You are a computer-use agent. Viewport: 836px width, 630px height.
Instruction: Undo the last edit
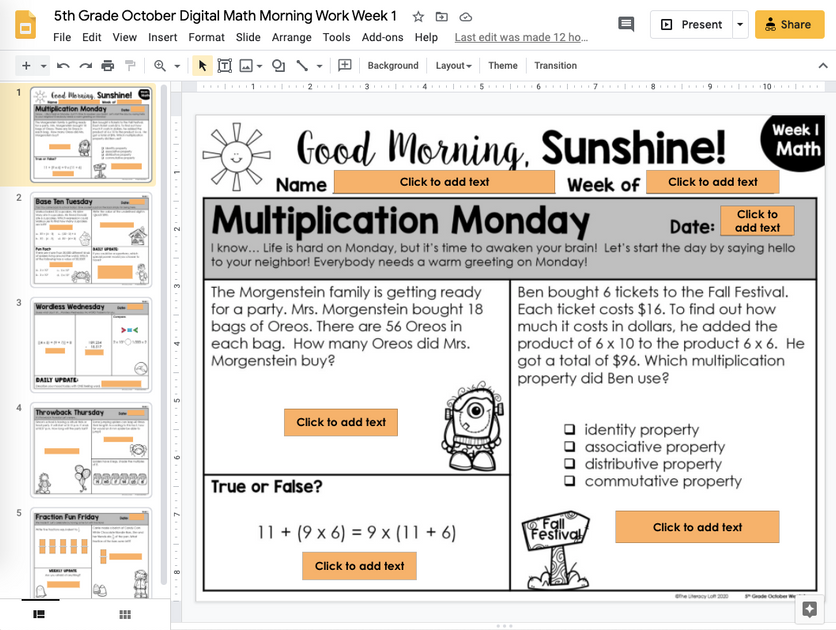(x=62, y=66)
